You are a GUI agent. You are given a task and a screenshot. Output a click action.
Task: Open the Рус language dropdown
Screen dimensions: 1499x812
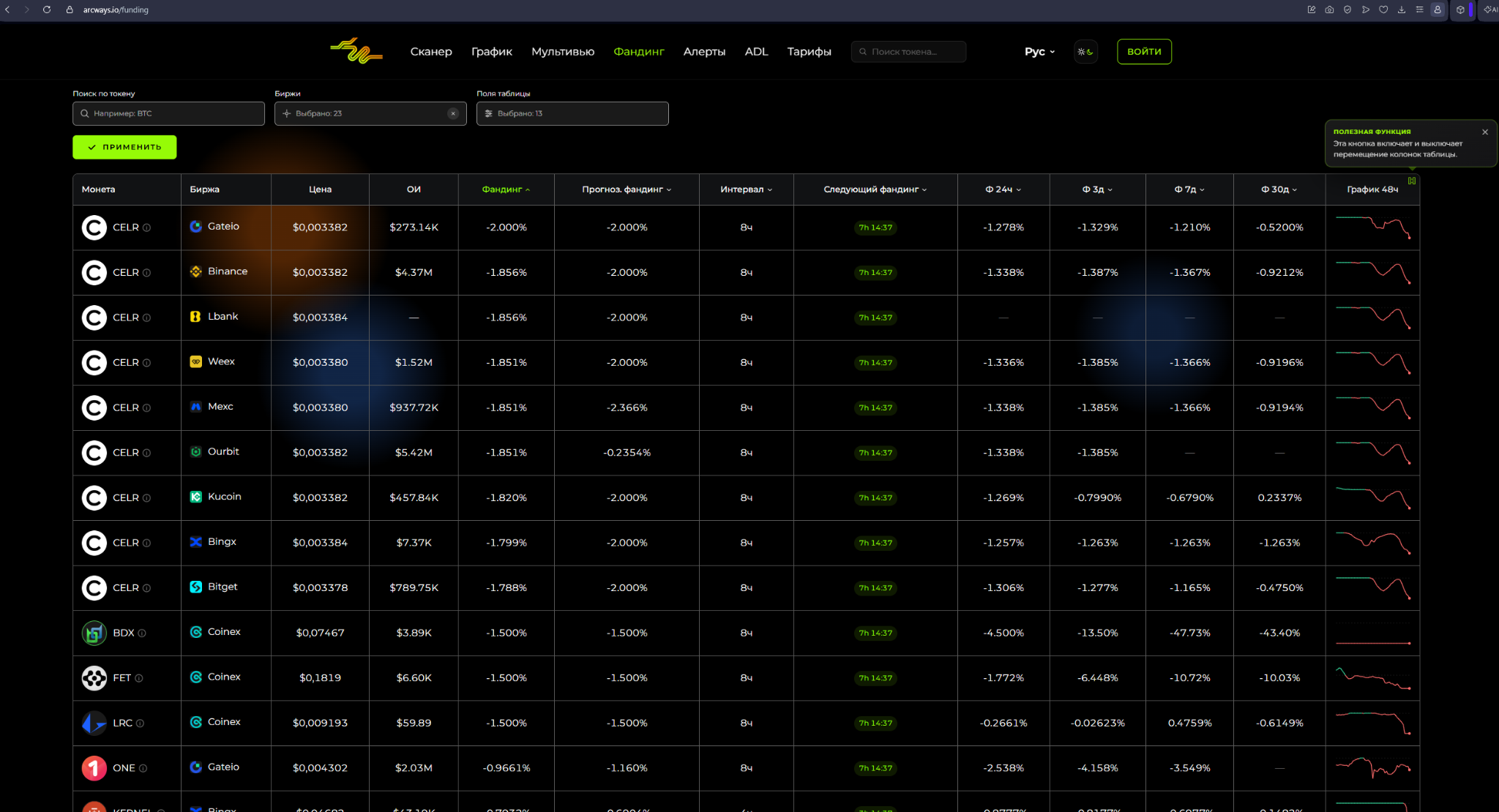point(1039,51)
